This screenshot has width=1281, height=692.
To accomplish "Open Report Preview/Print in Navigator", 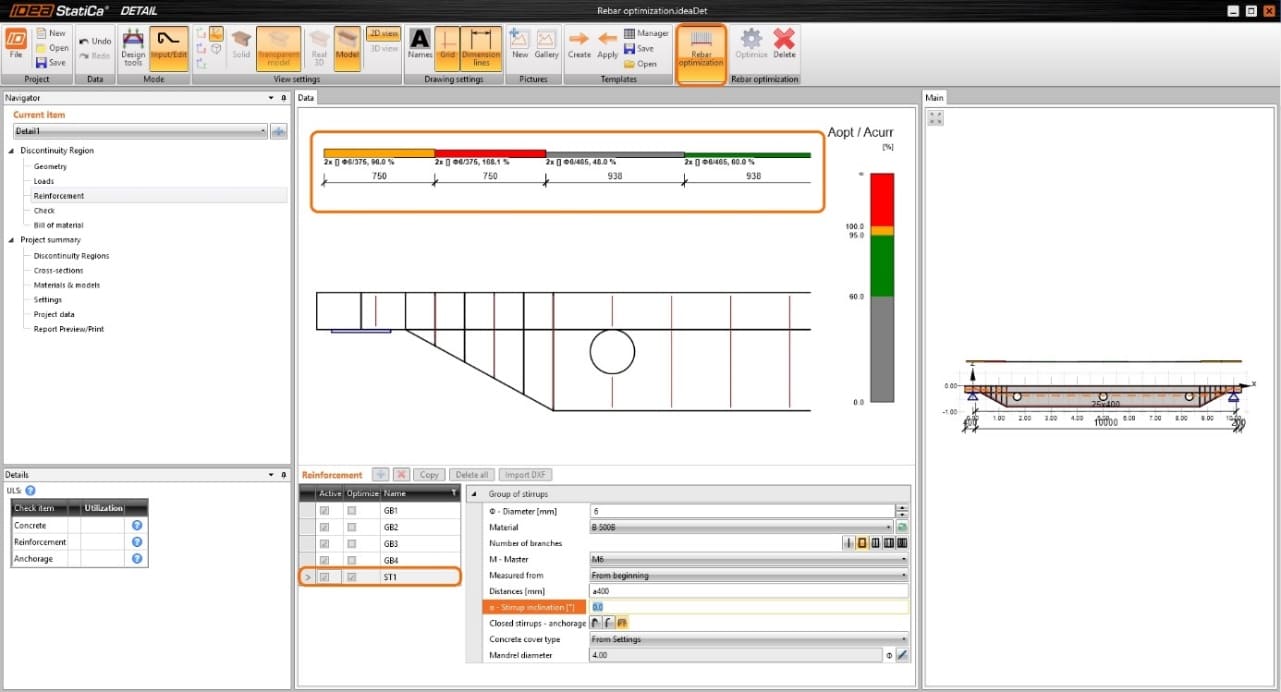I will [x=69, y=329].
